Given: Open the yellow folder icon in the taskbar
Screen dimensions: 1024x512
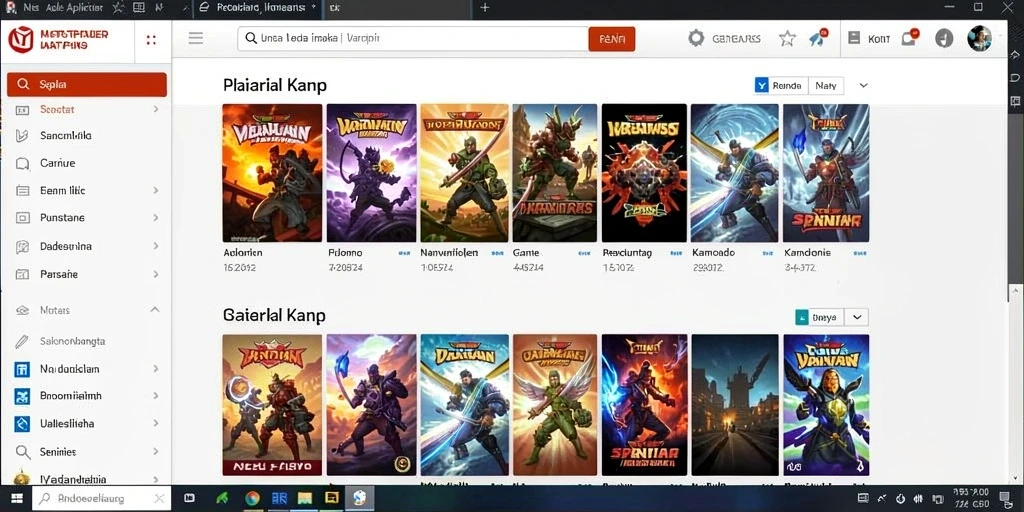Looking at the screenshot, I should point(305,498).
